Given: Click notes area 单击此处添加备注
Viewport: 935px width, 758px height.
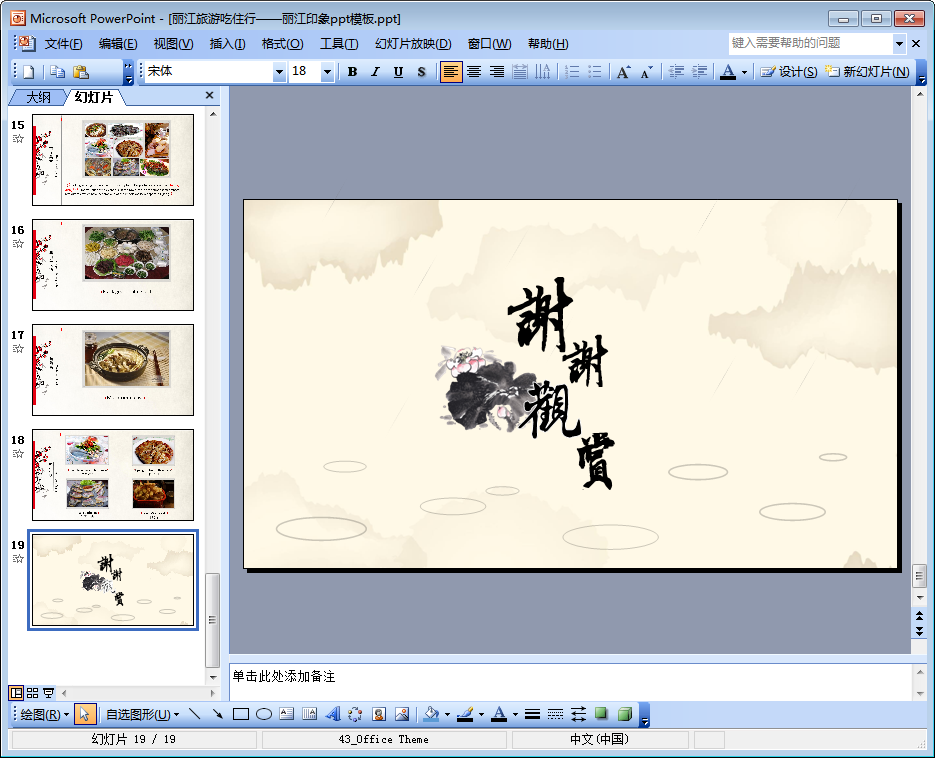Looking at the screenshot, I should pos(283,676).
